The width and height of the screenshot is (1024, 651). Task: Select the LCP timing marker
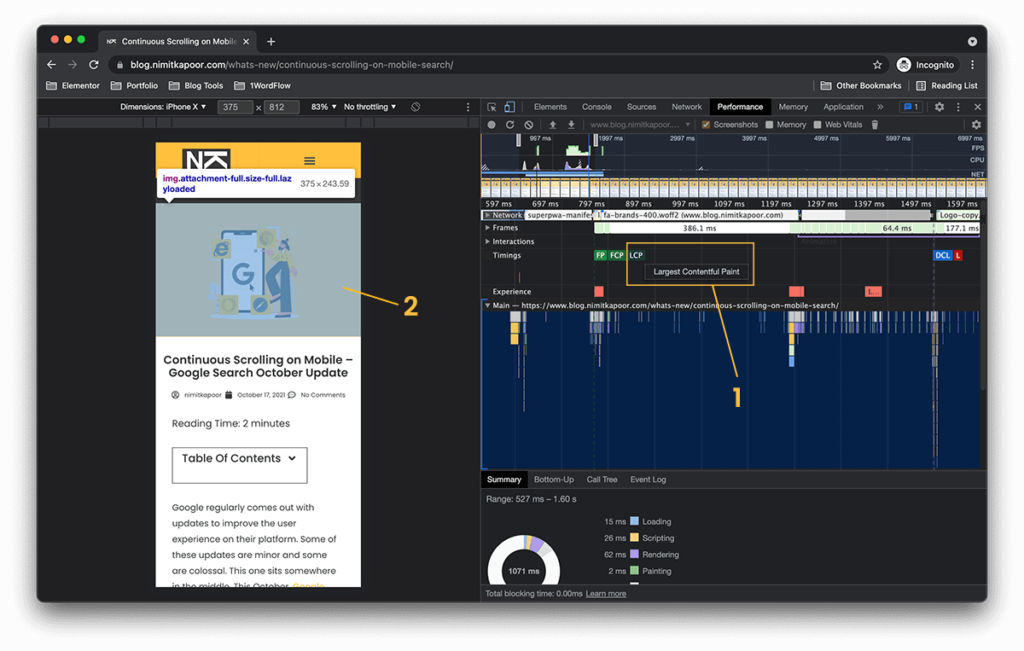click(x=636, y=255)
